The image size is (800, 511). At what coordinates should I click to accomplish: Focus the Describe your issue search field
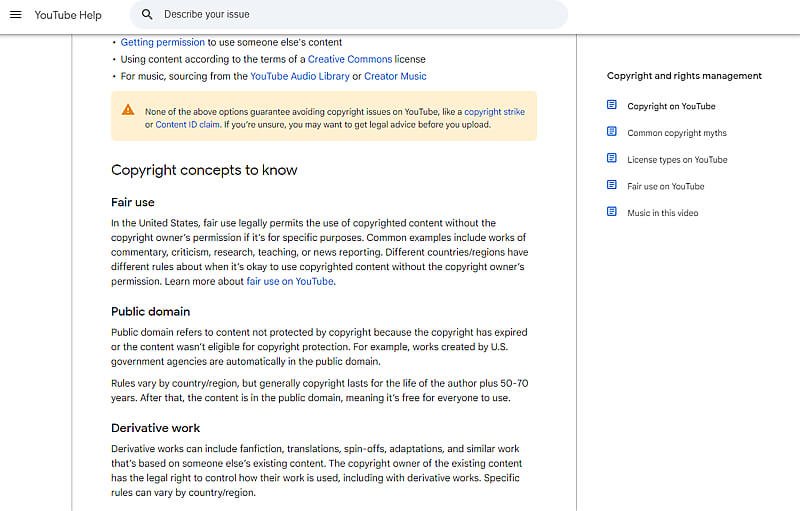tap(348, 14)
